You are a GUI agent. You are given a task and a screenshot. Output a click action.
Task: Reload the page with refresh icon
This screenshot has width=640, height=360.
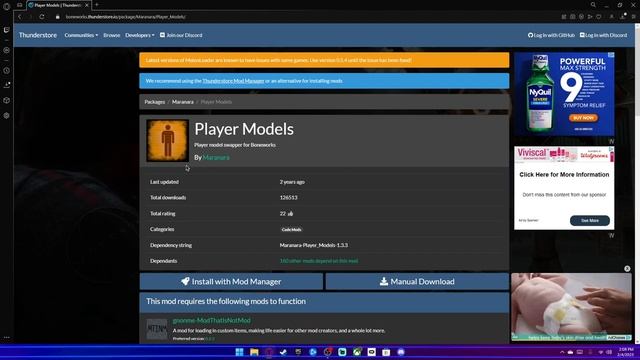click(x=42, y=17)
